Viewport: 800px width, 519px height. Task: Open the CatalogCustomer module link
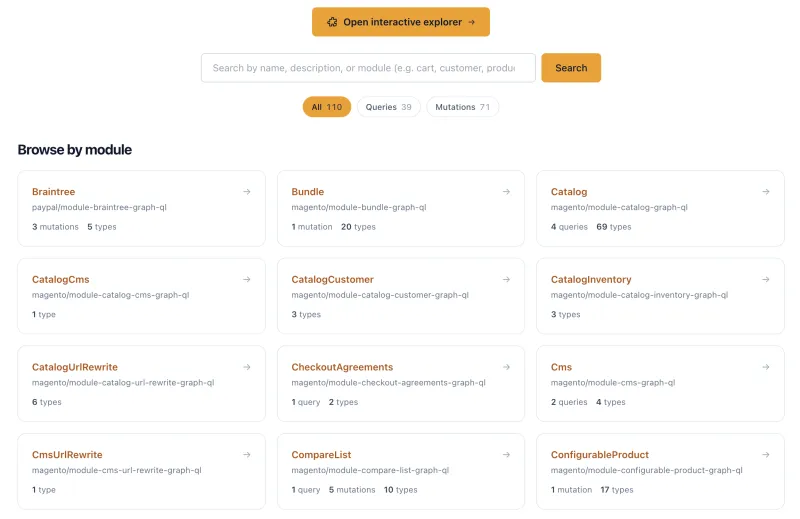coord(333,280)
